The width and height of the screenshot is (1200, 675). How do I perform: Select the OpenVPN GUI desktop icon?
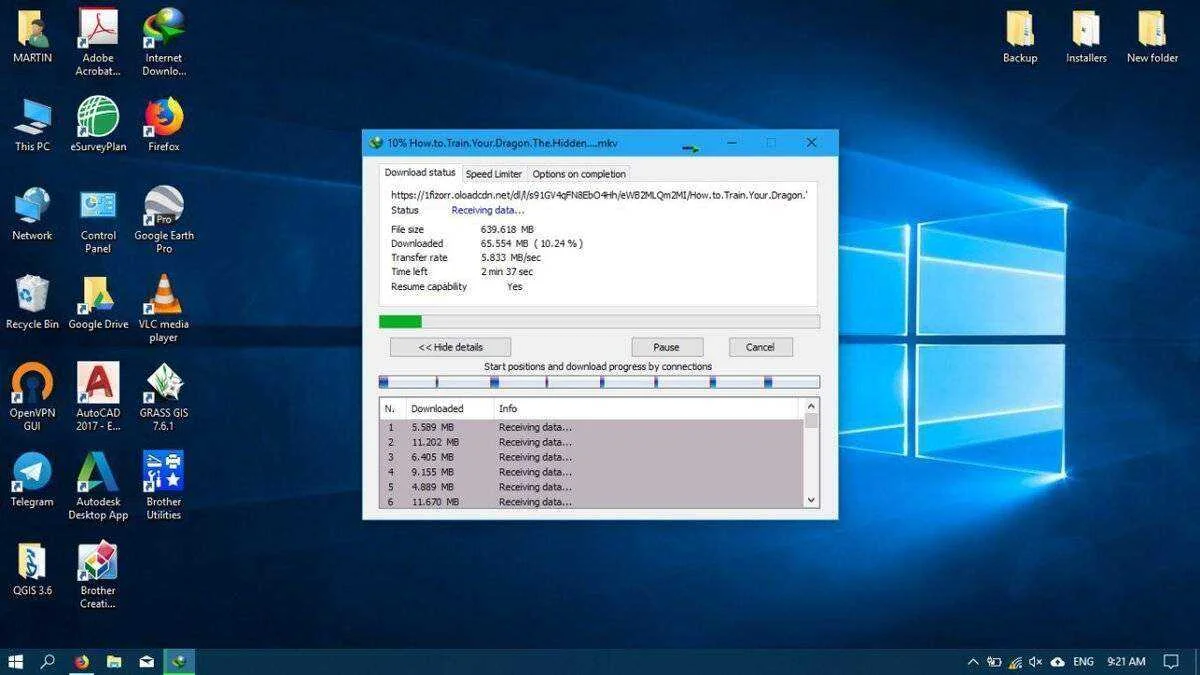tap(32, 397)
